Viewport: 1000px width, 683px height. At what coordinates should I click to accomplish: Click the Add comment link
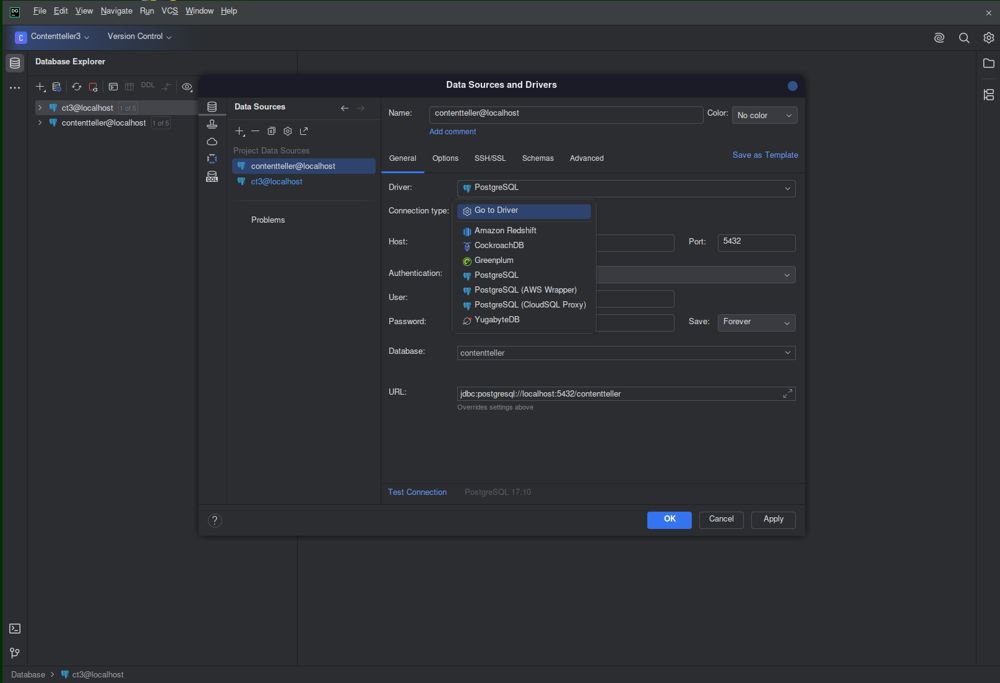click(x=452, y=131)
